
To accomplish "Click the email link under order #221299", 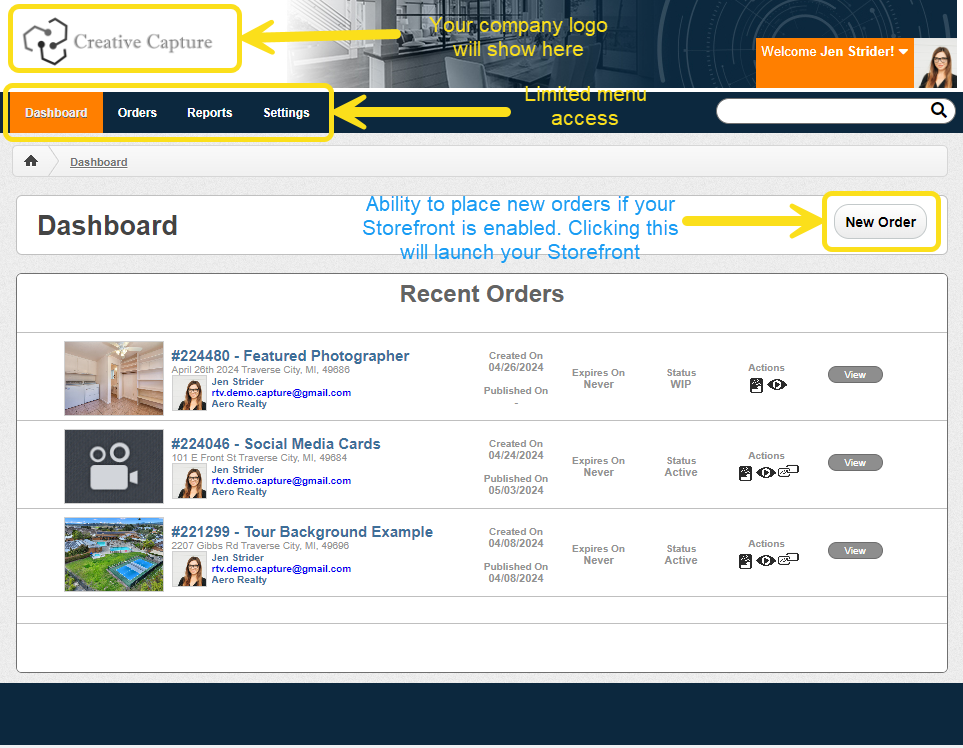I will tap(281, 568).
